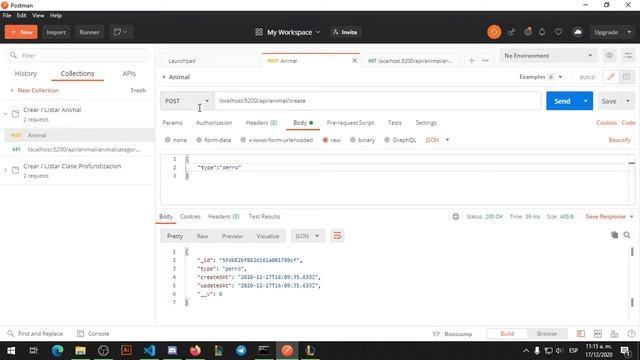Screen dimensions: 640x360
Task: Toggle response line wrap icon
Action: pyautogui.click(x=337, y=236)
